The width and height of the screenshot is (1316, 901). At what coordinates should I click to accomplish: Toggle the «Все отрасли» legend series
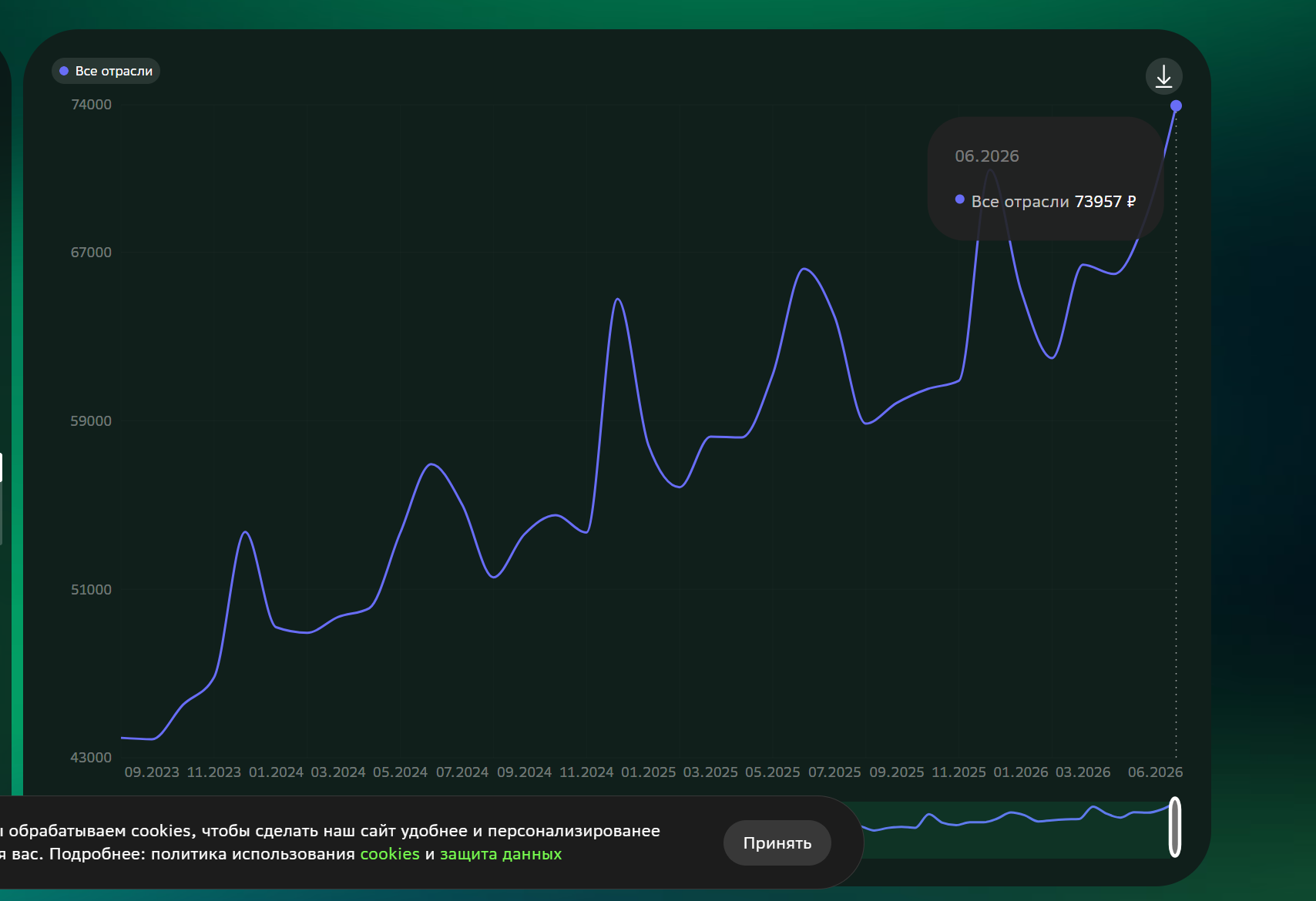[x=106, y=71]
